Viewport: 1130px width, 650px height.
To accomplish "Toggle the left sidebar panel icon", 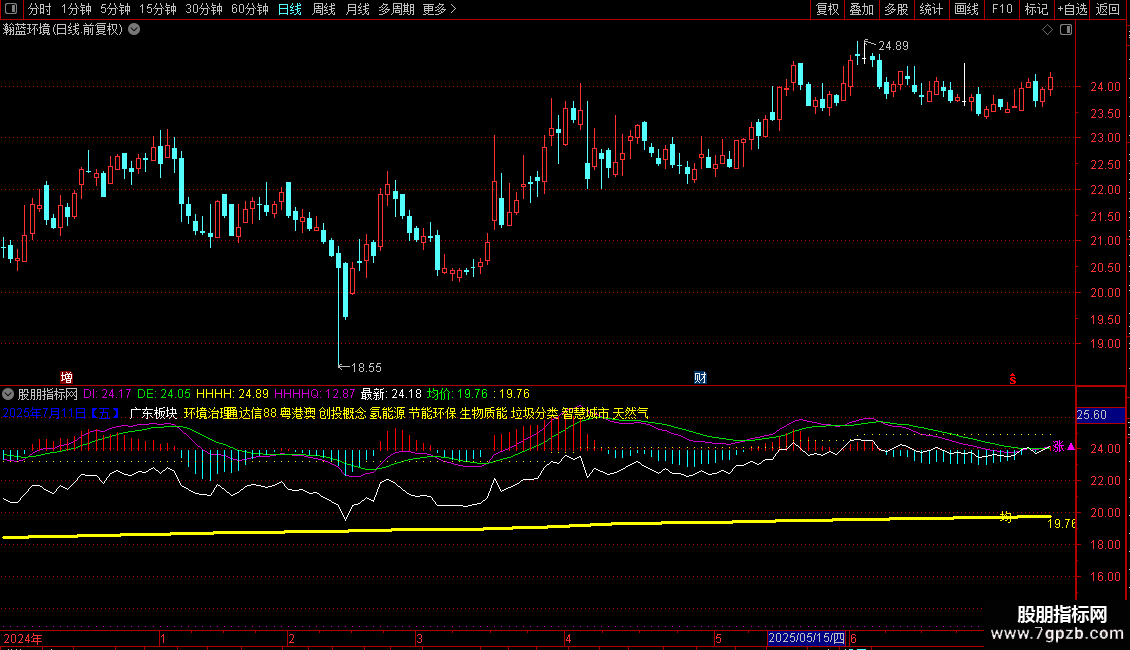I will 11,9.
